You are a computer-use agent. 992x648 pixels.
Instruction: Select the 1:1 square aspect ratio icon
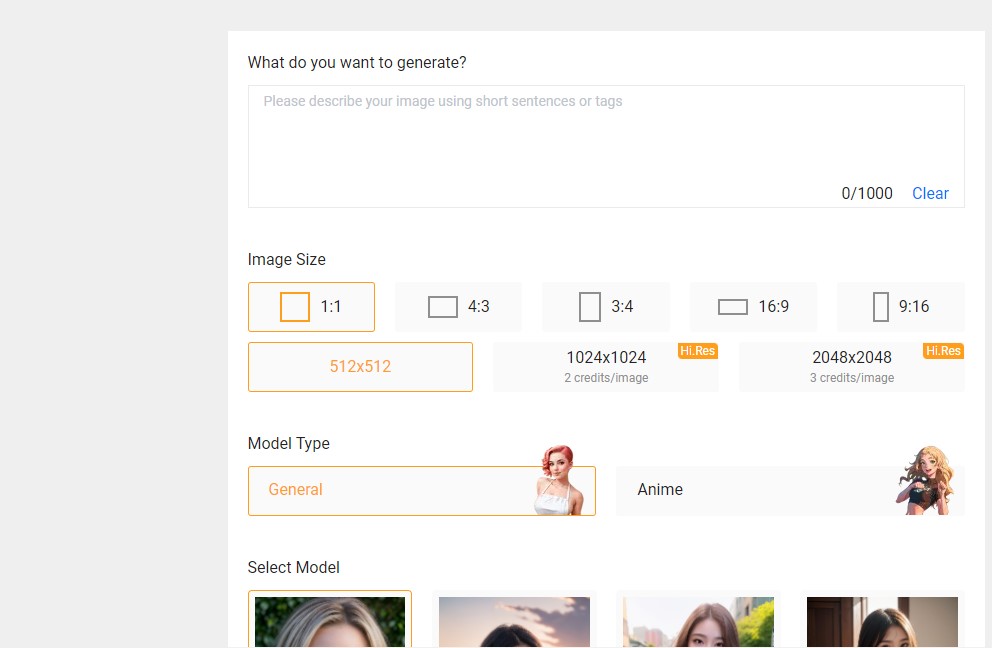click(295, 307)
